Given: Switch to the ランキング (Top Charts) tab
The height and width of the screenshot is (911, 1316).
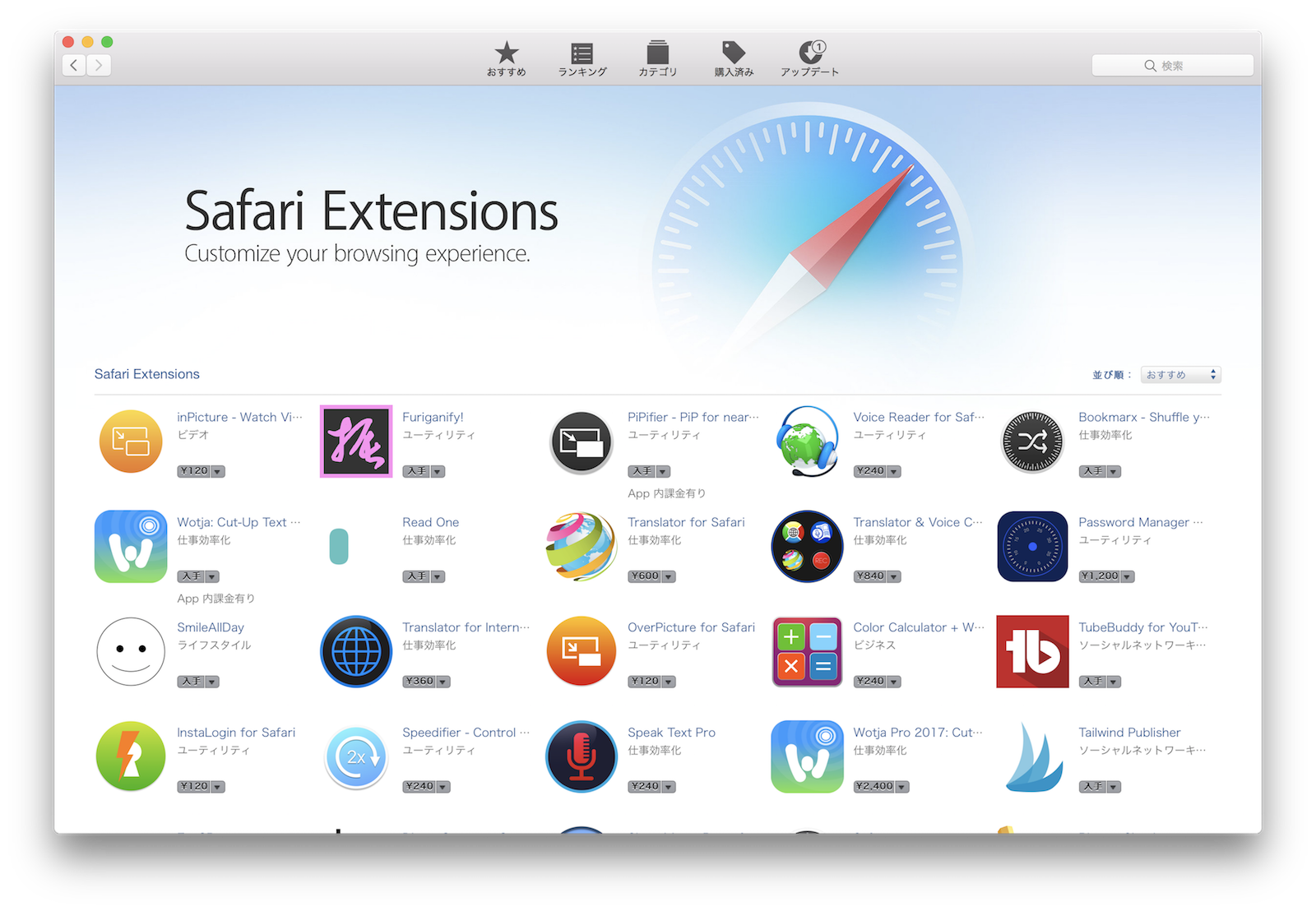Looking at the screenshot, I should click(x=582, y=59).
